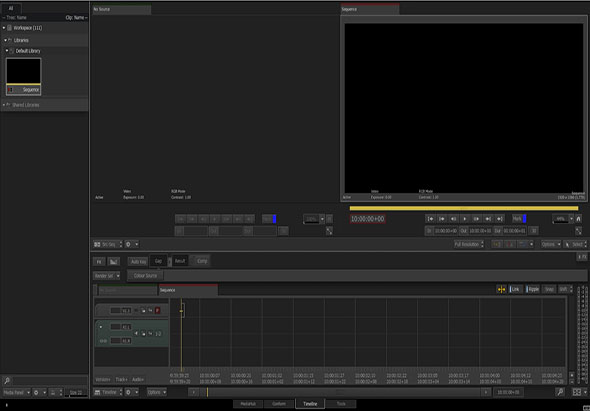The width and height of the screenshot is (590, 411).
Task: Click the sync icon on video track
Action: click(150, 311)
